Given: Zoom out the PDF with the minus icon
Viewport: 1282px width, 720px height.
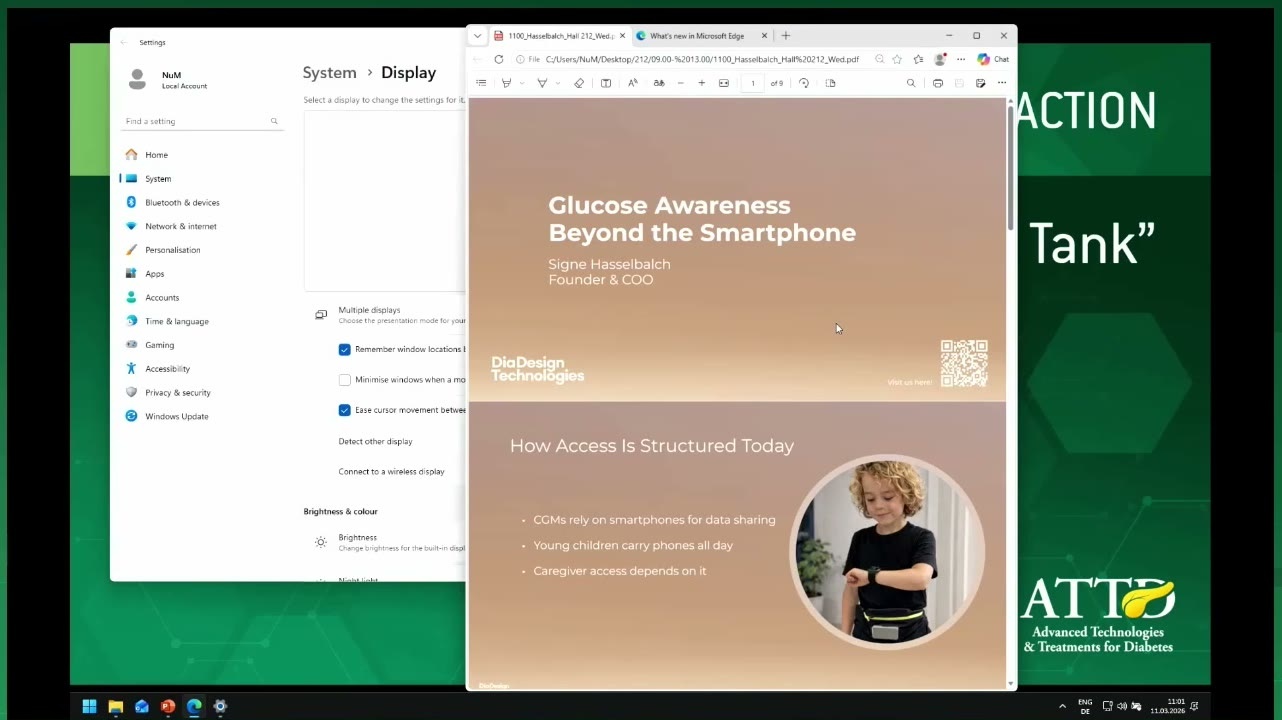Looking at the screenshot, I should 681,83.
